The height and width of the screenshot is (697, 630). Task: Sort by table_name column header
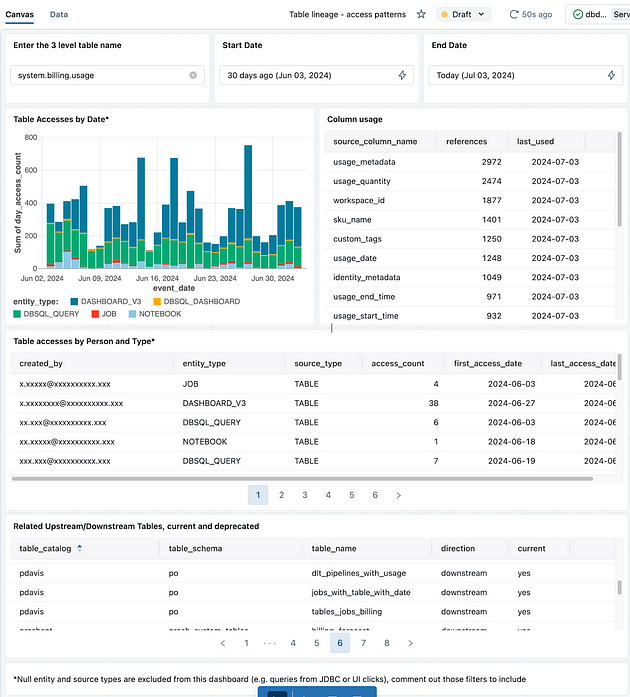334,548
